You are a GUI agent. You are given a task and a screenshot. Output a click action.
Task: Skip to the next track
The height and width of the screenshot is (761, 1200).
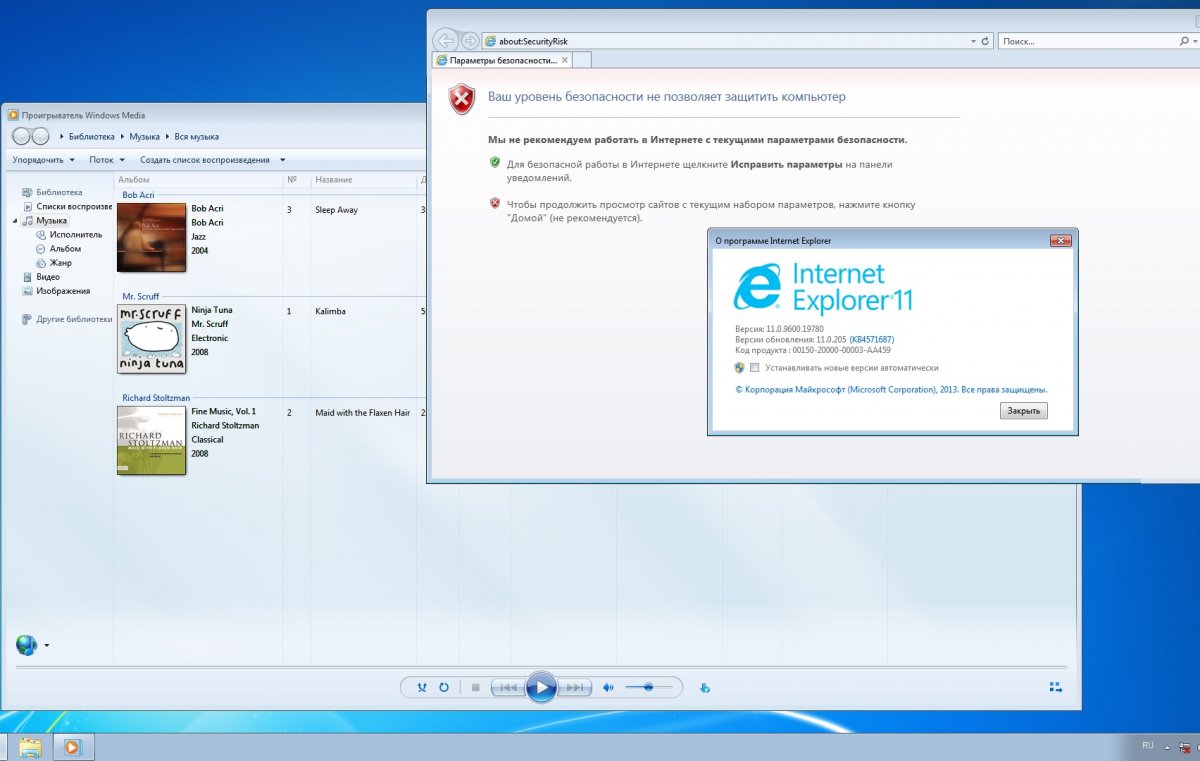click(575, 688)
